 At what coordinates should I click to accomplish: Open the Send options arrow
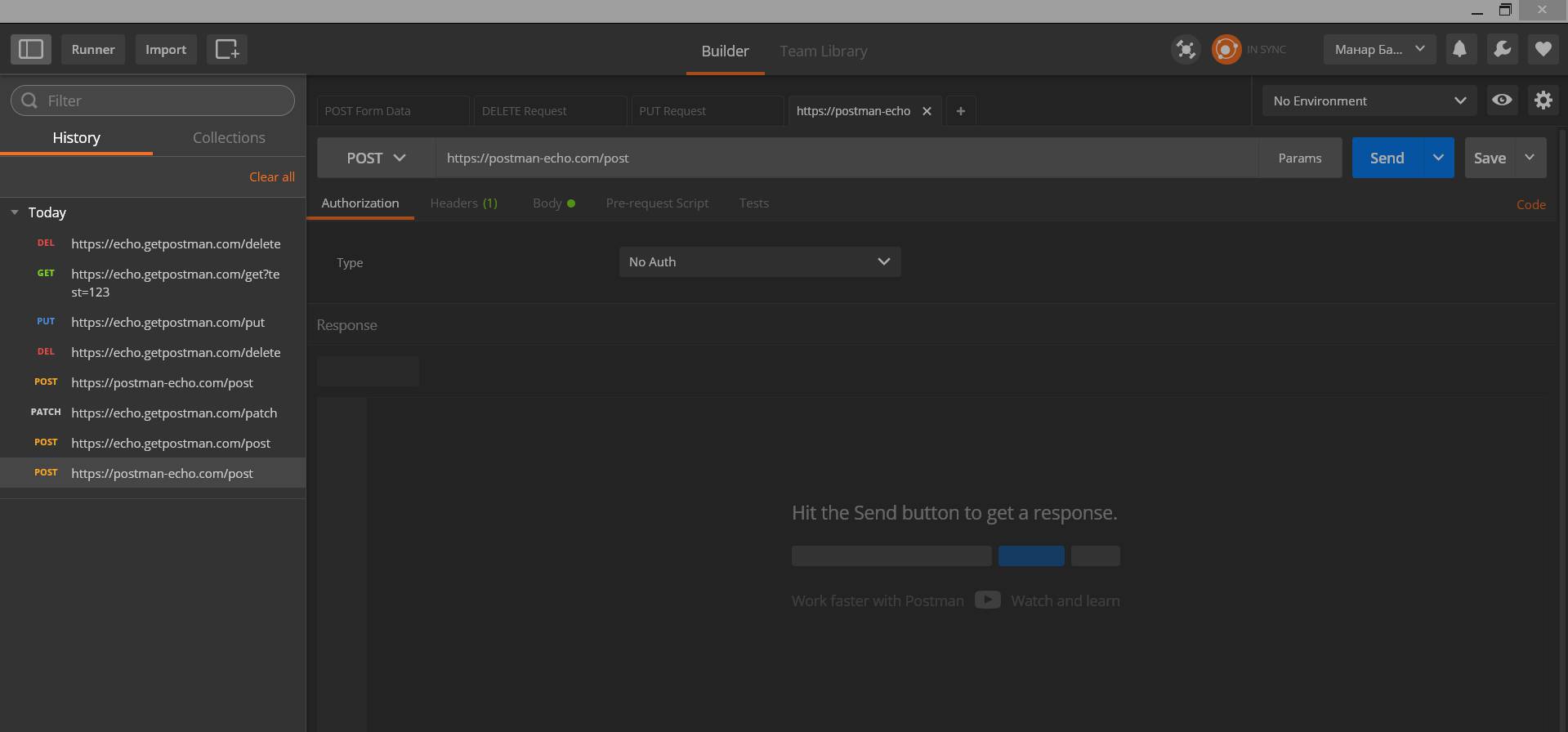(1438, 158)
